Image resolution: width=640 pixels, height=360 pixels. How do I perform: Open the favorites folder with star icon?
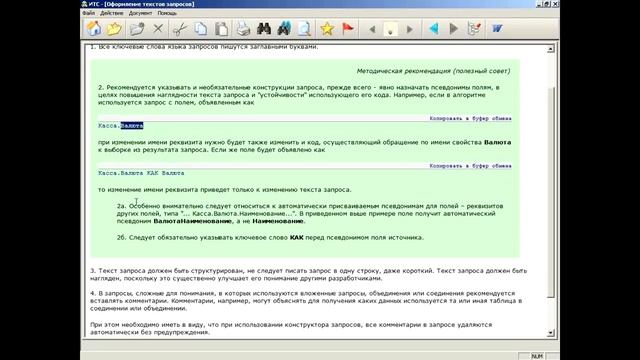[x=115, y=29]
